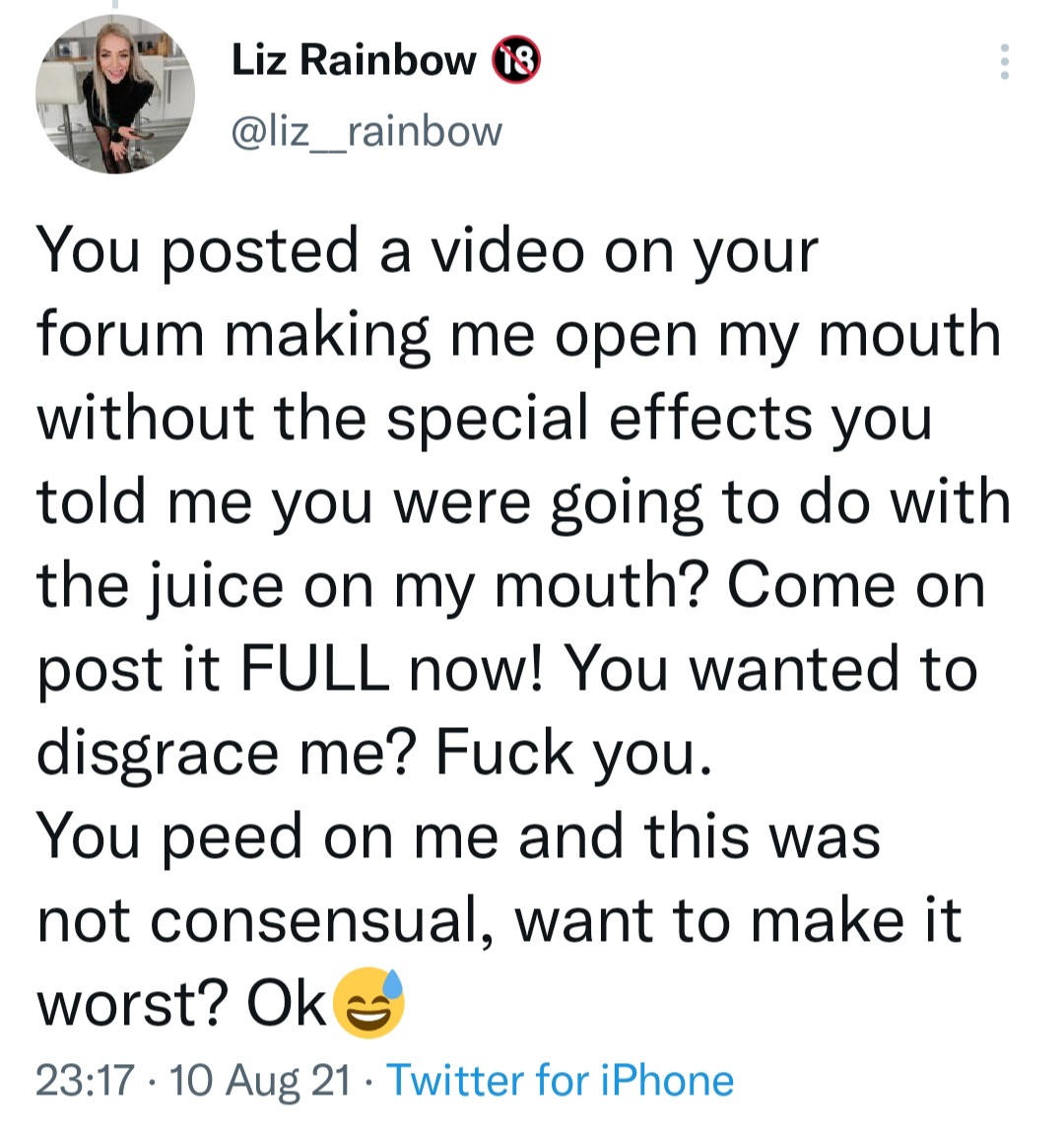The width and height of the screenshot is (1064, 1132).
Task: Click the 23:17 timestamp
Action: 85,1081
